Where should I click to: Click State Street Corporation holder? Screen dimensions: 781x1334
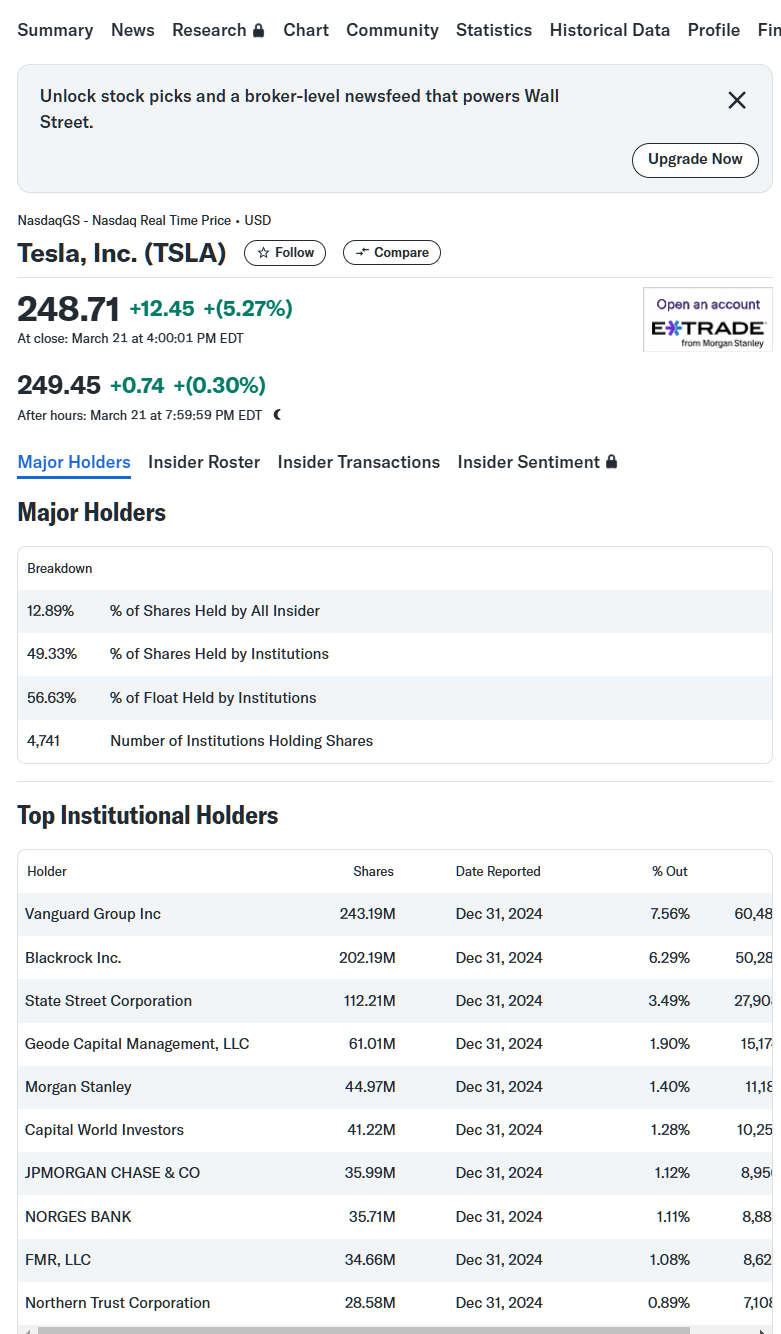tap(108, 1001)
